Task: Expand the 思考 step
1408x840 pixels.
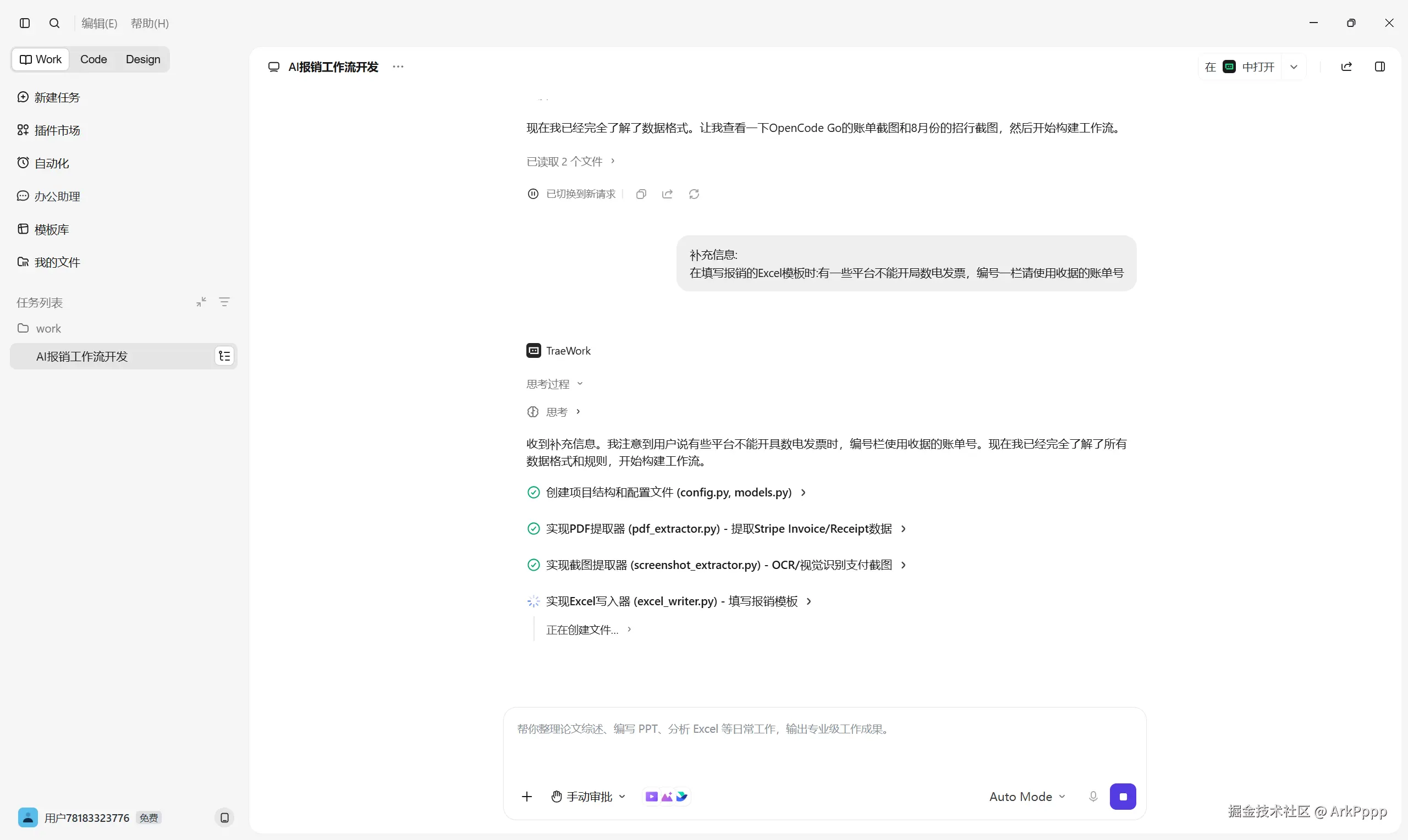Action: [554, 412]
